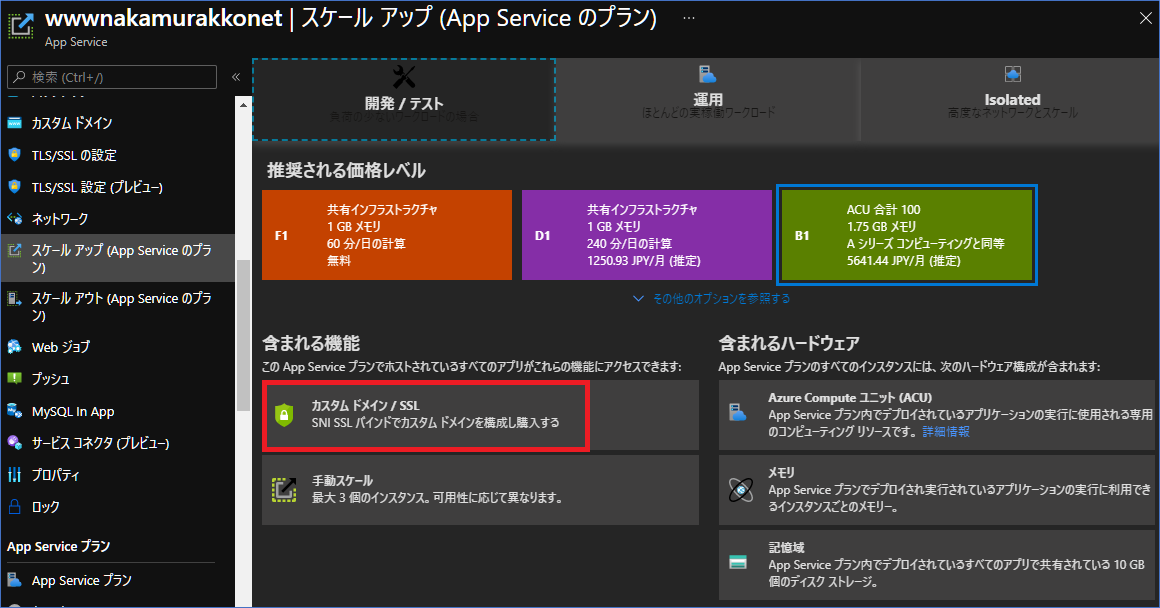Select the D1 shared pricing tier card
The height and width of the screenshot is (608, 1160).
647,235
